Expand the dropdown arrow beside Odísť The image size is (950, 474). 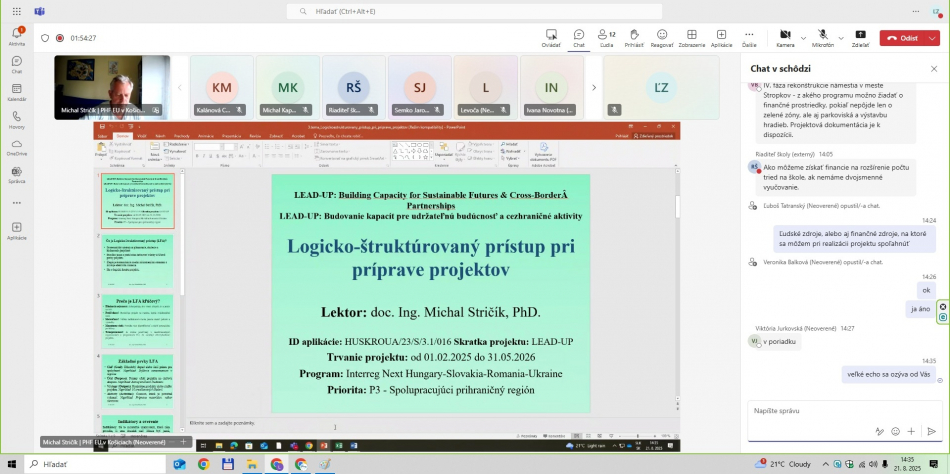pyautogui.click(x=931, y=38)
